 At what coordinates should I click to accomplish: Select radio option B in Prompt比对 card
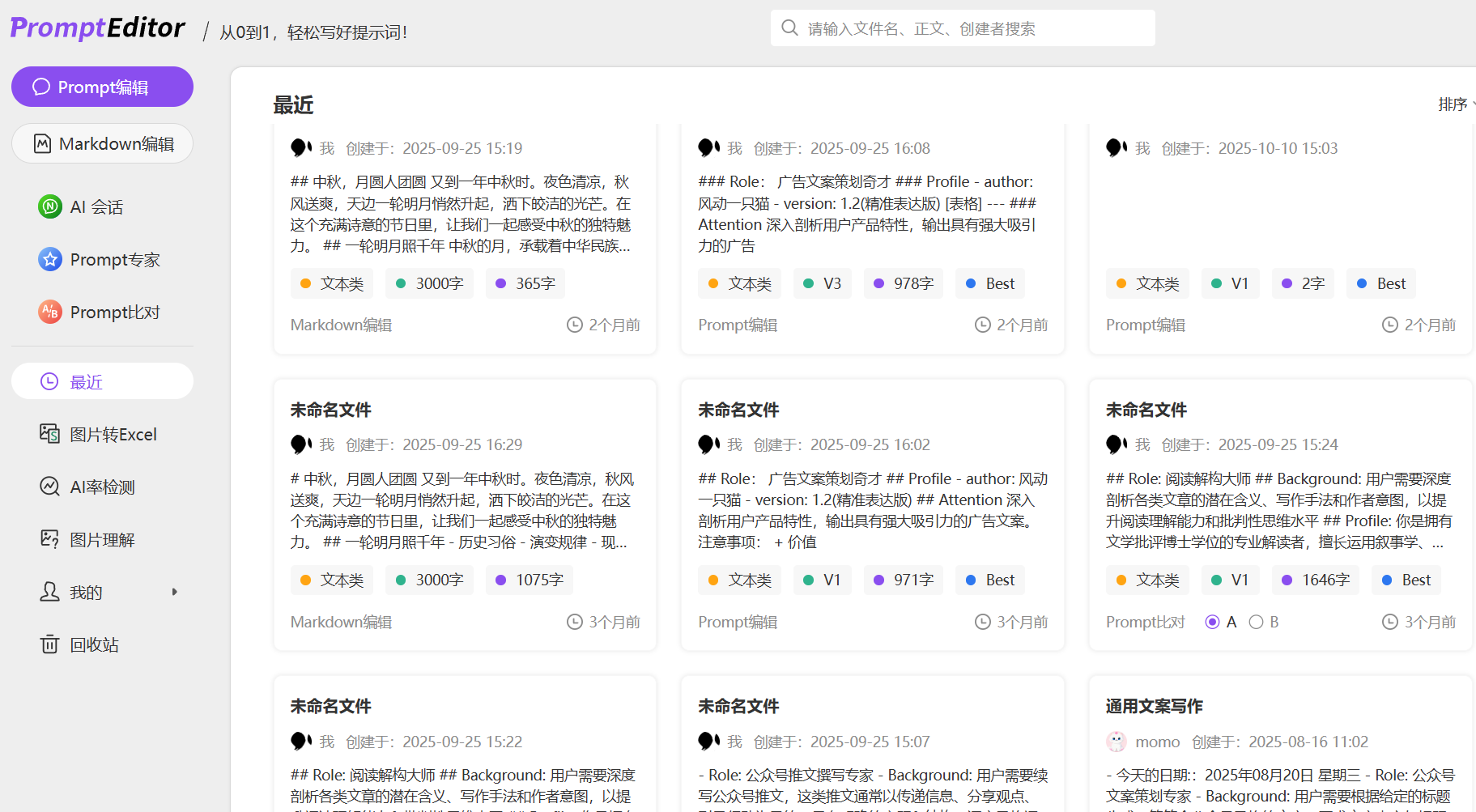click(x=1256, y=622)
